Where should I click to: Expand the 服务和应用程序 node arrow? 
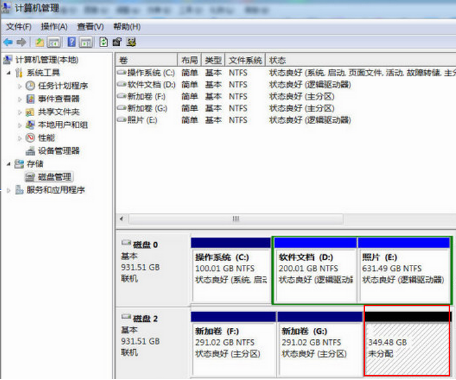(x=9, y=190)
